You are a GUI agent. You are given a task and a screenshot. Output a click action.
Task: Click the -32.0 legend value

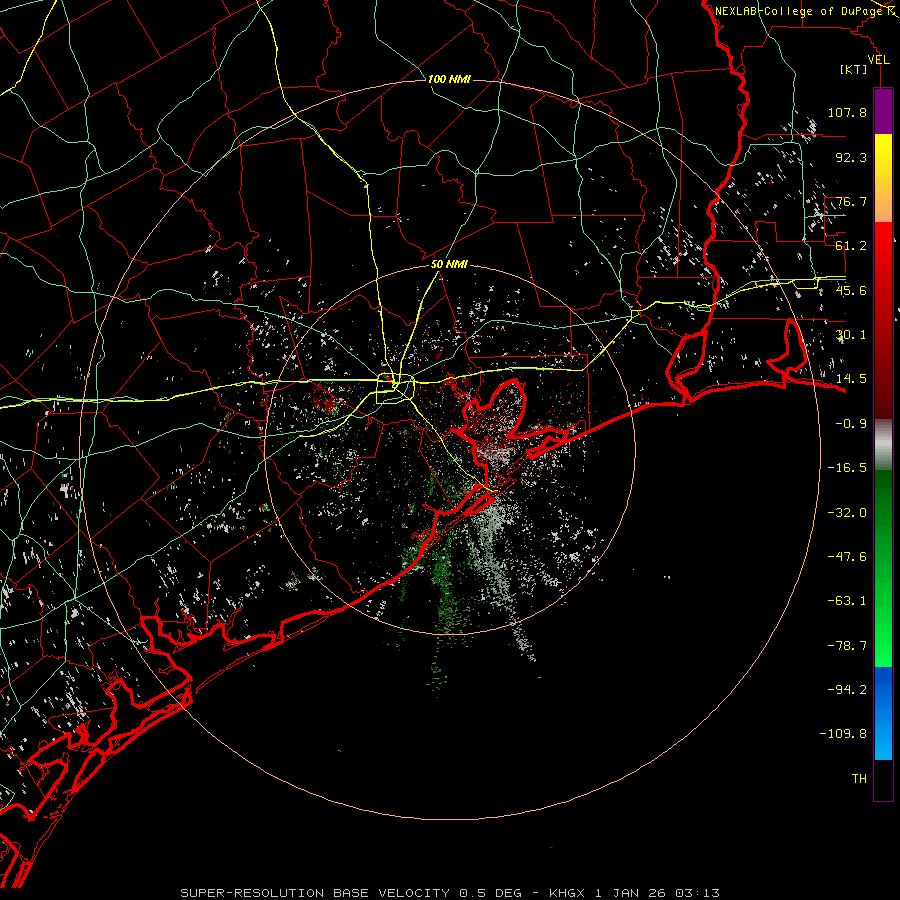click(847, 513)
